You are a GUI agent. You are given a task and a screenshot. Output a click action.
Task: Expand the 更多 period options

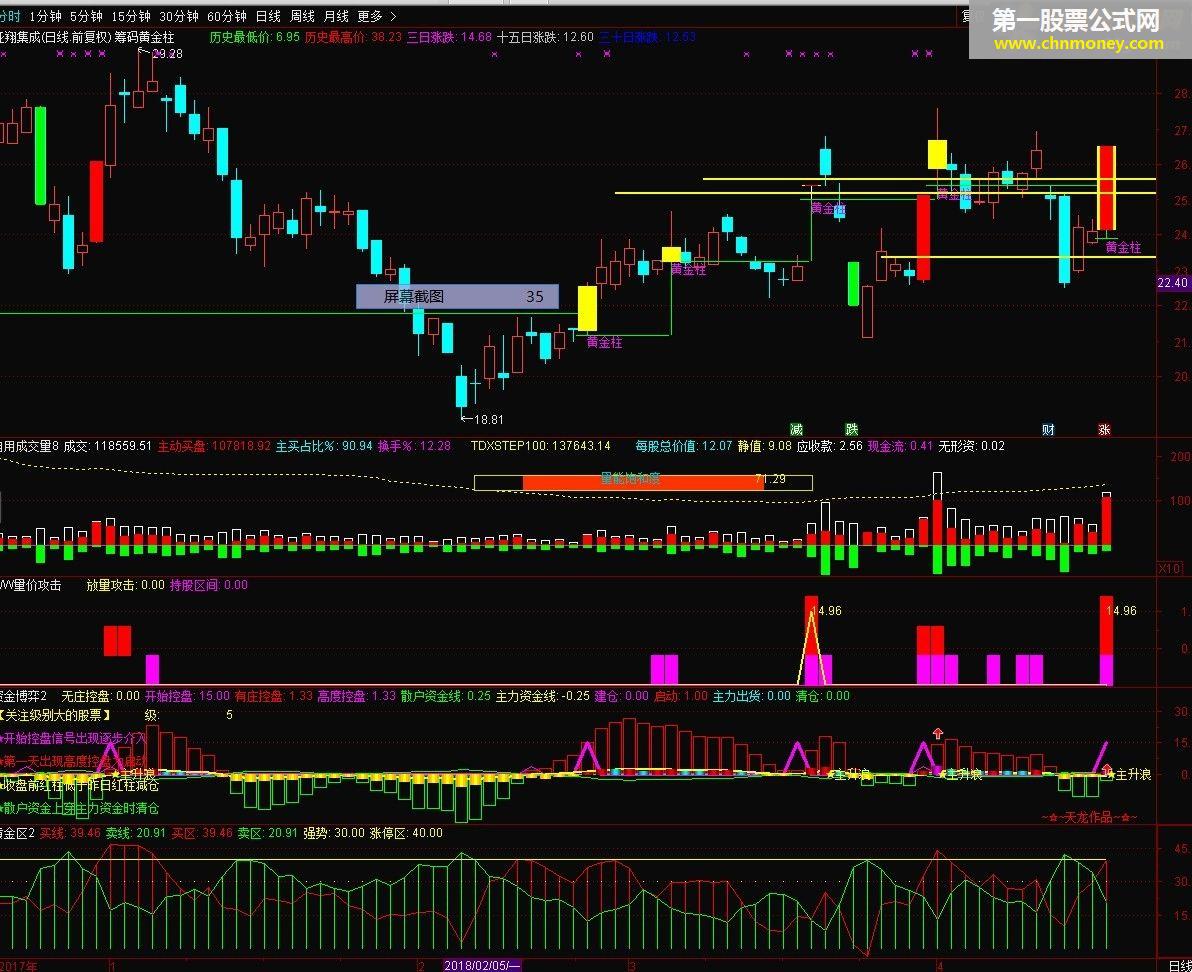pyautogui.click(x=377, y=16)
